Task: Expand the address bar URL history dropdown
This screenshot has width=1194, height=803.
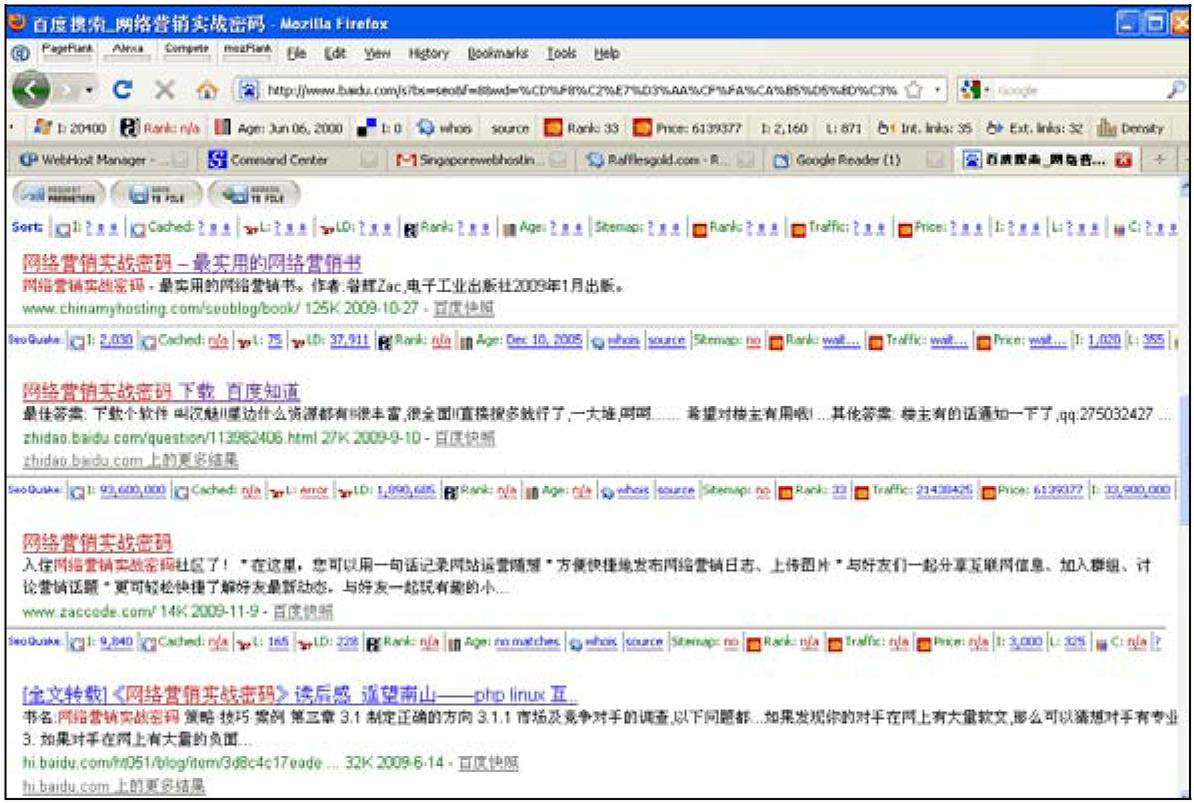Action: (x=937, y=90)
